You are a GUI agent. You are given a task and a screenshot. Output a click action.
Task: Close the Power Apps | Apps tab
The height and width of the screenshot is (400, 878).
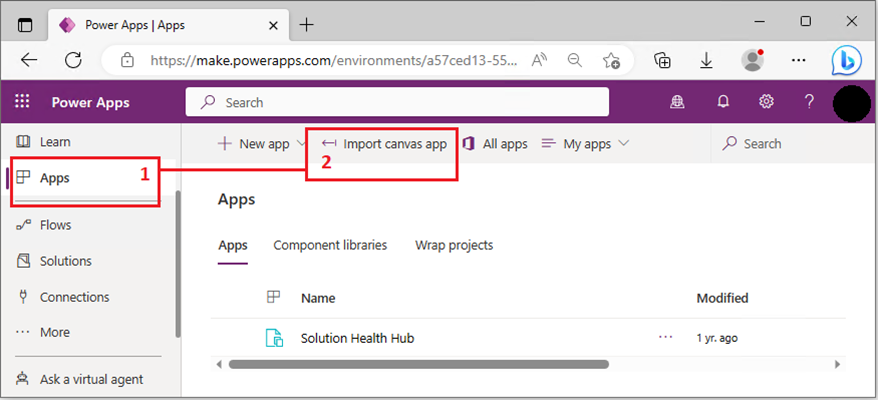click(273, 25)
